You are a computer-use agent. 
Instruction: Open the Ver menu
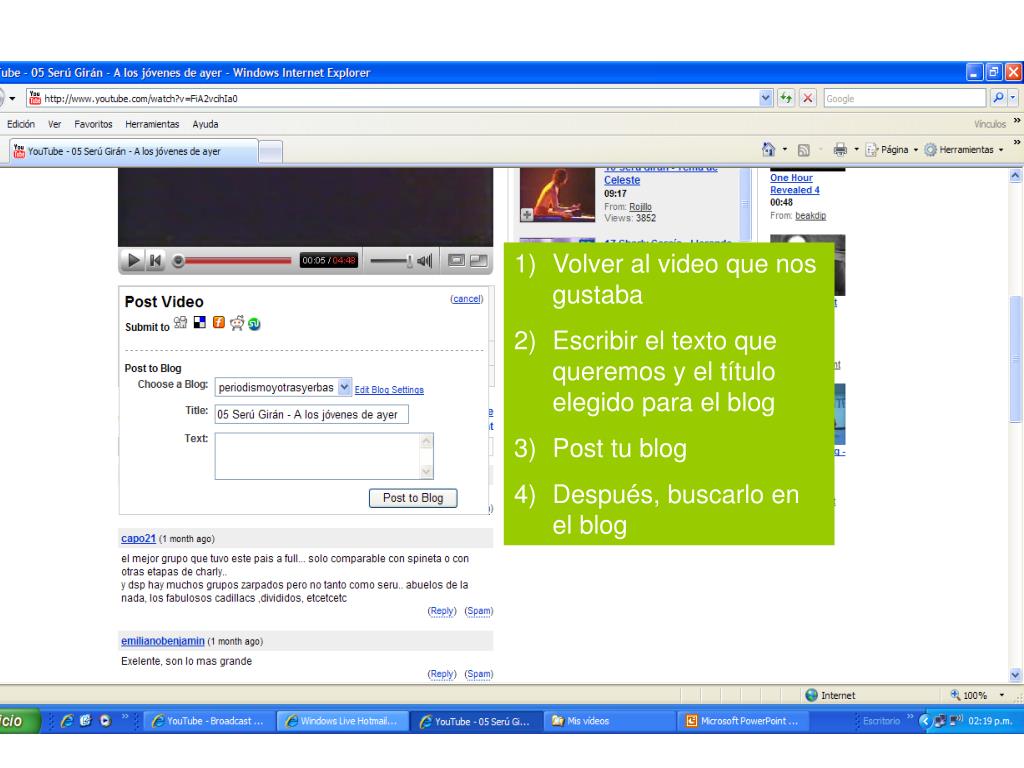point(54,124)
